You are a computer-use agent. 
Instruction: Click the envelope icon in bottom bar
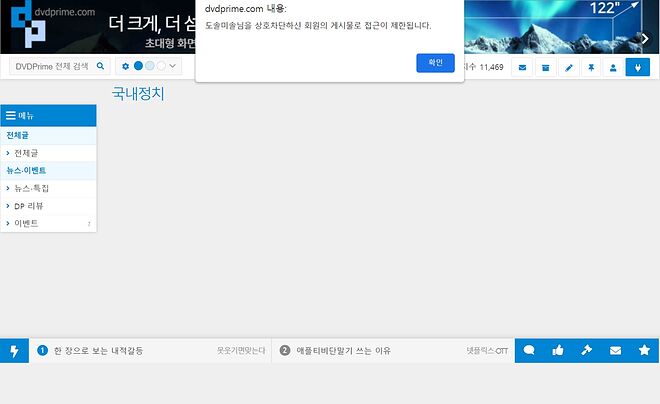coord(615,350)
